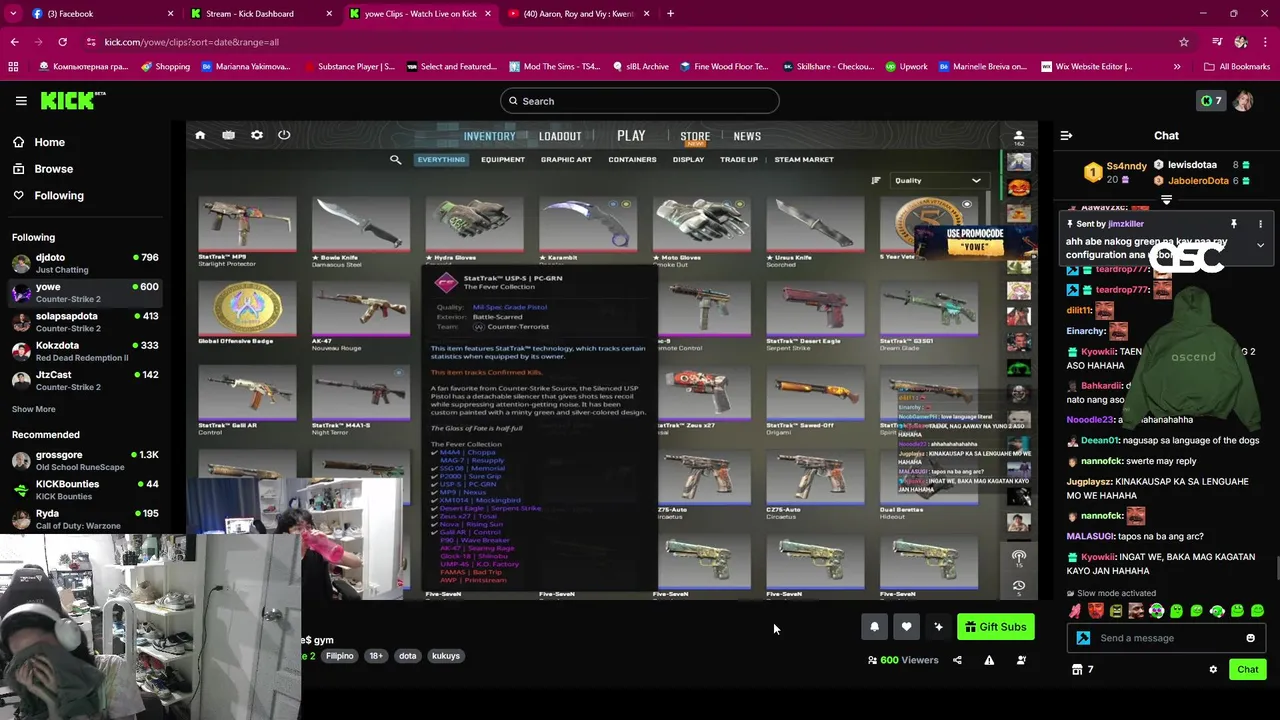Image resolution: width=1280 pixels, height=720 pixels.
Task: Open the Upwork bookmark
Action: (906, 67)
